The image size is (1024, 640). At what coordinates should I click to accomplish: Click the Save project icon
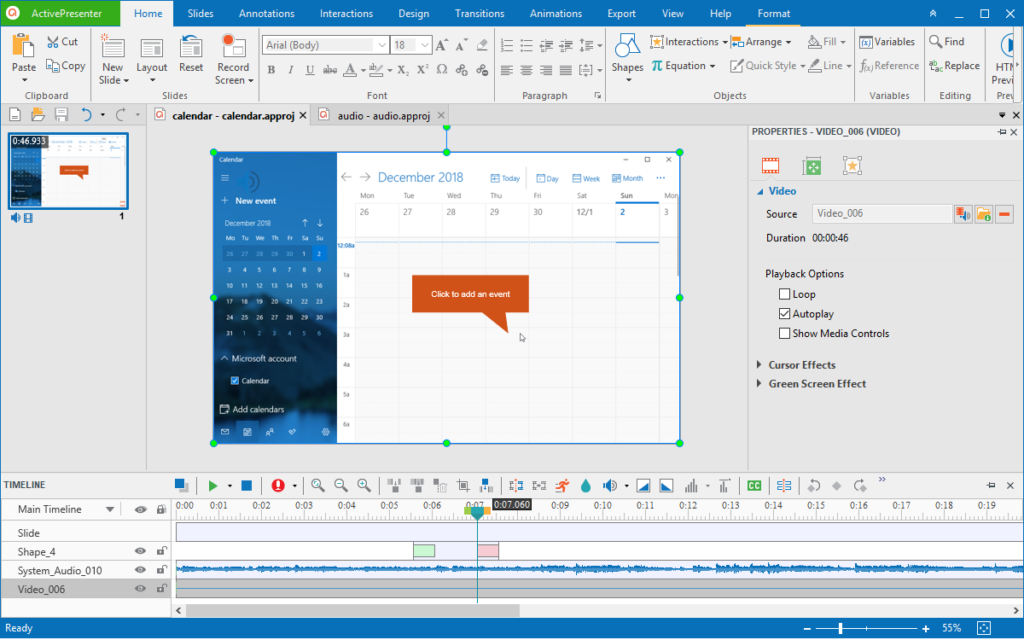point(61,115)
